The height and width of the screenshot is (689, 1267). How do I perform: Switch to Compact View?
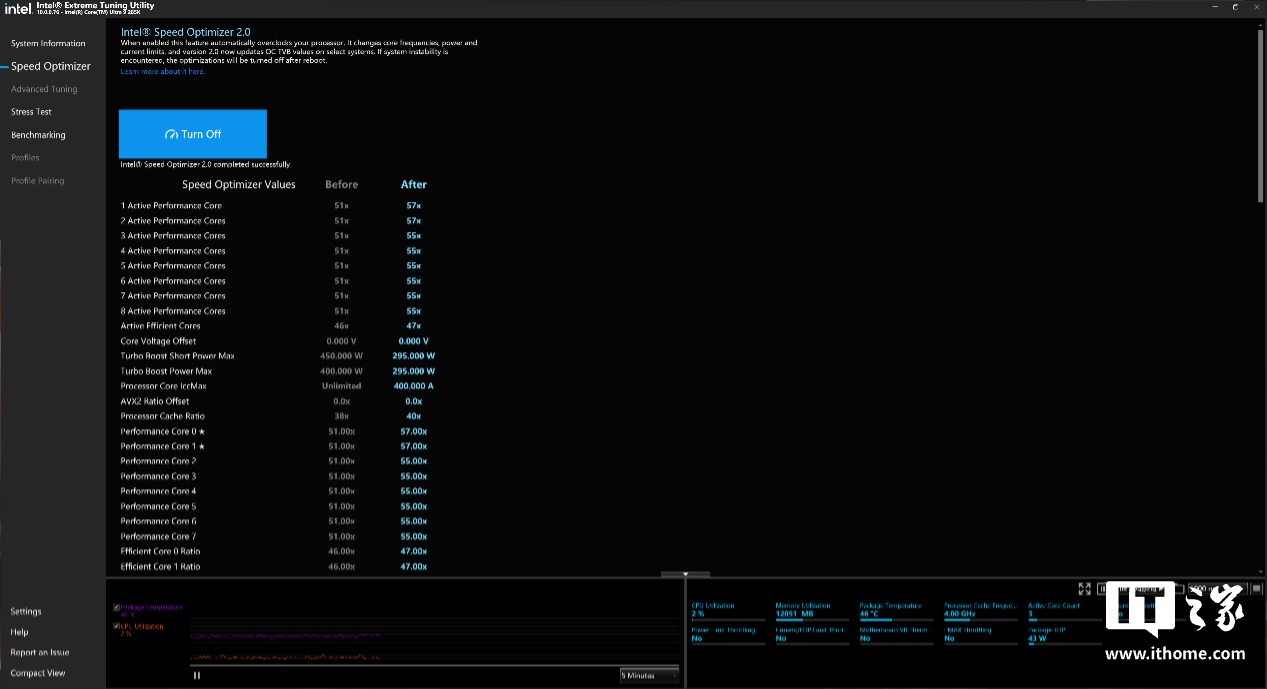pos(38,673)
